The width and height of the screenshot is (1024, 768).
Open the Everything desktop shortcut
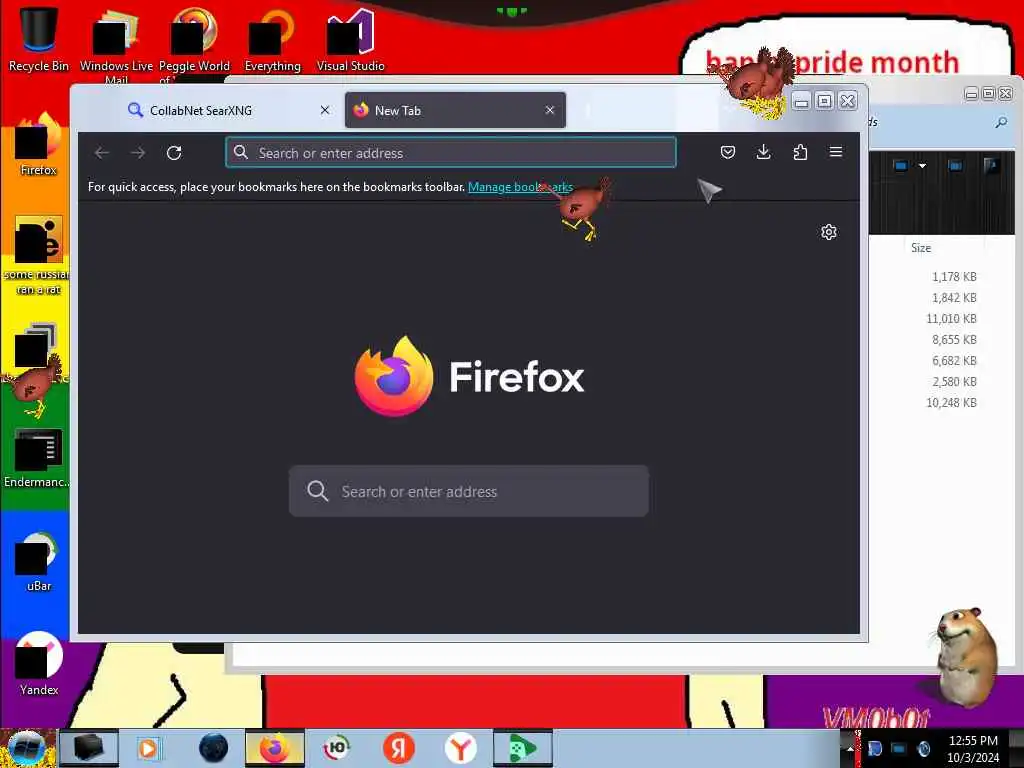(272, 39)
